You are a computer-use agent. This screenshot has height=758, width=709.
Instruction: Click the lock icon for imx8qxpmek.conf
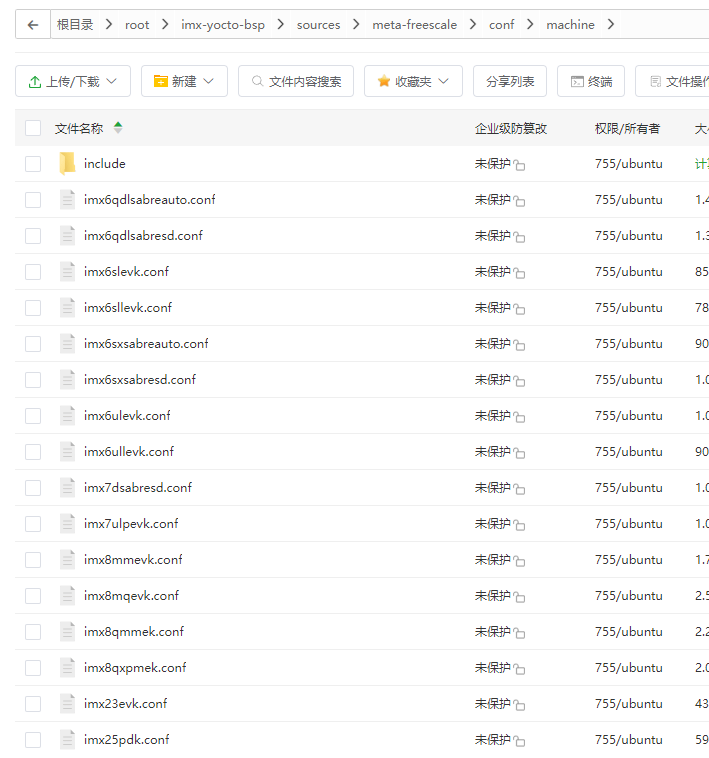coord(520,669)
